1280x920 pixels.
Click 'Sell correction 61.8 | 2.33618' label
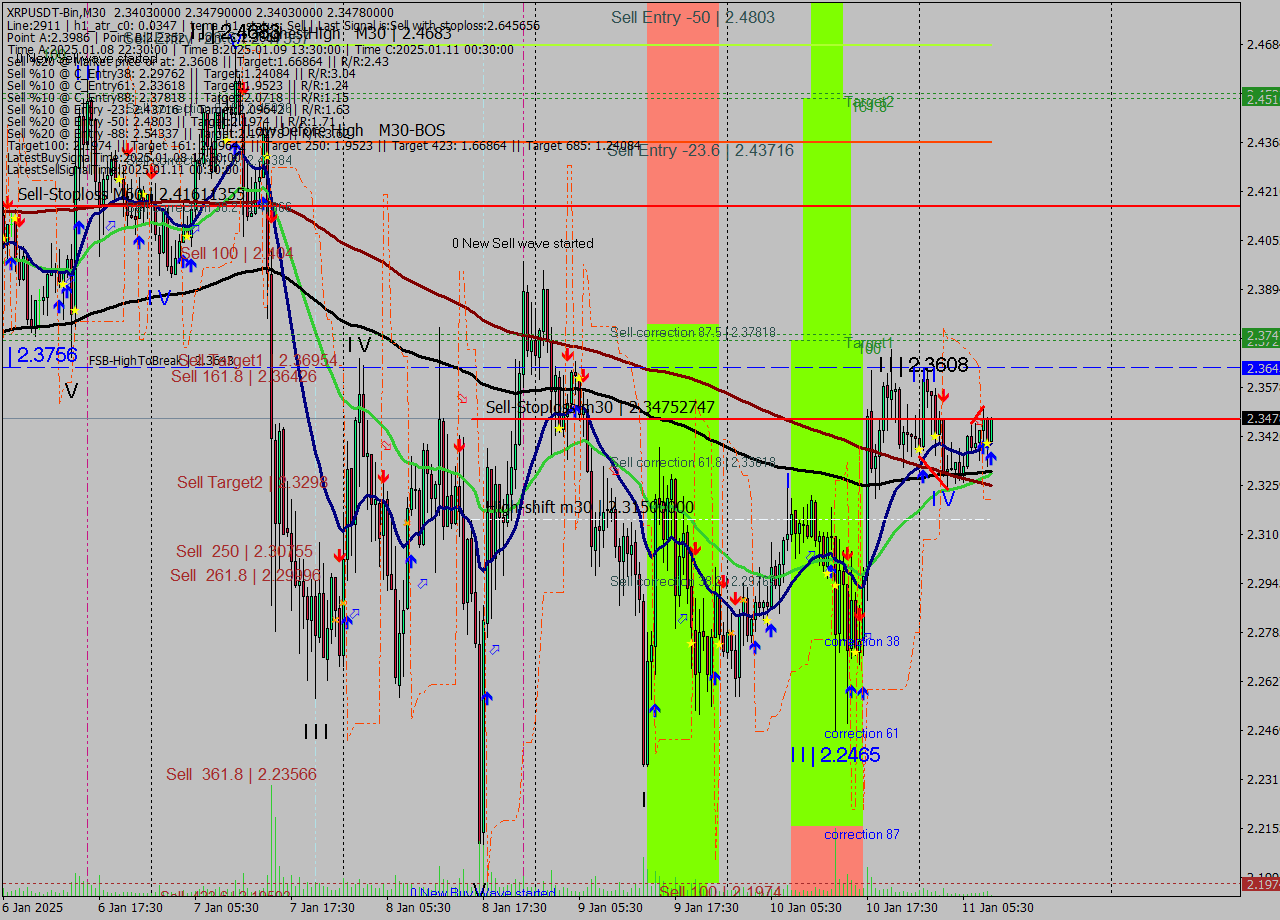tap(693, 462)
